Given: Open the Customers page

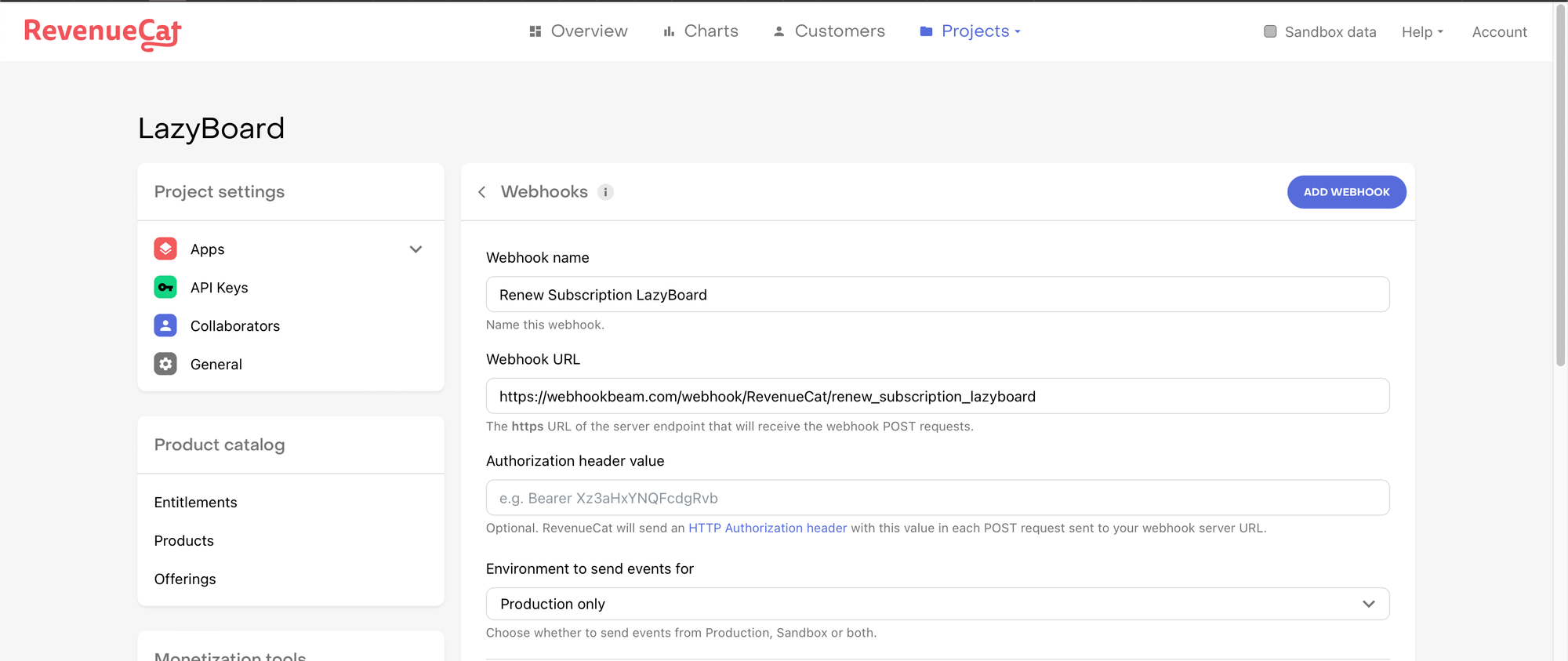Looking at the screenshot, I should 829,31.
